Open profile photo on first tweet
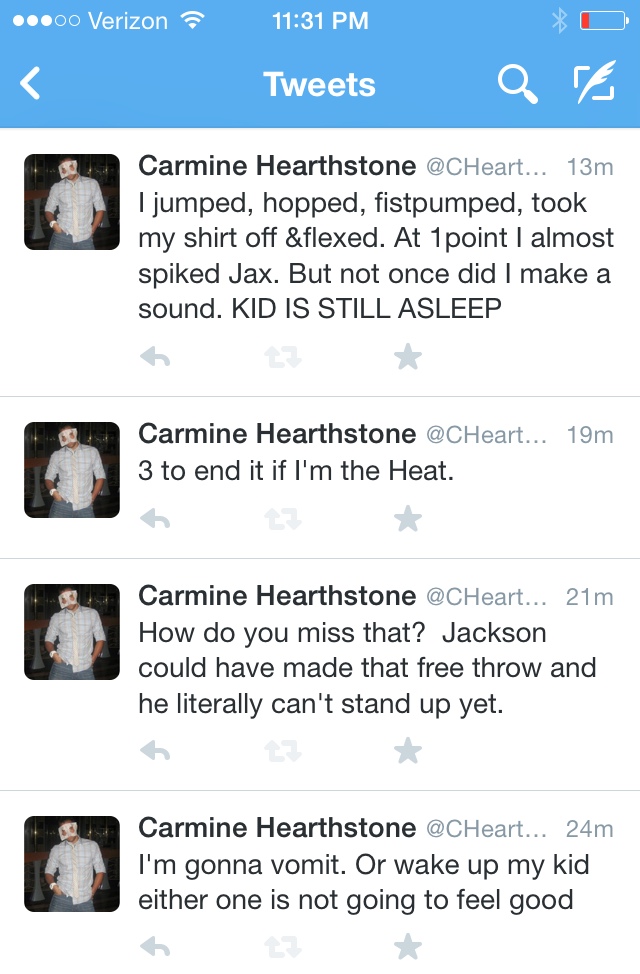The image size is (640, 974). tap(71, 202)
